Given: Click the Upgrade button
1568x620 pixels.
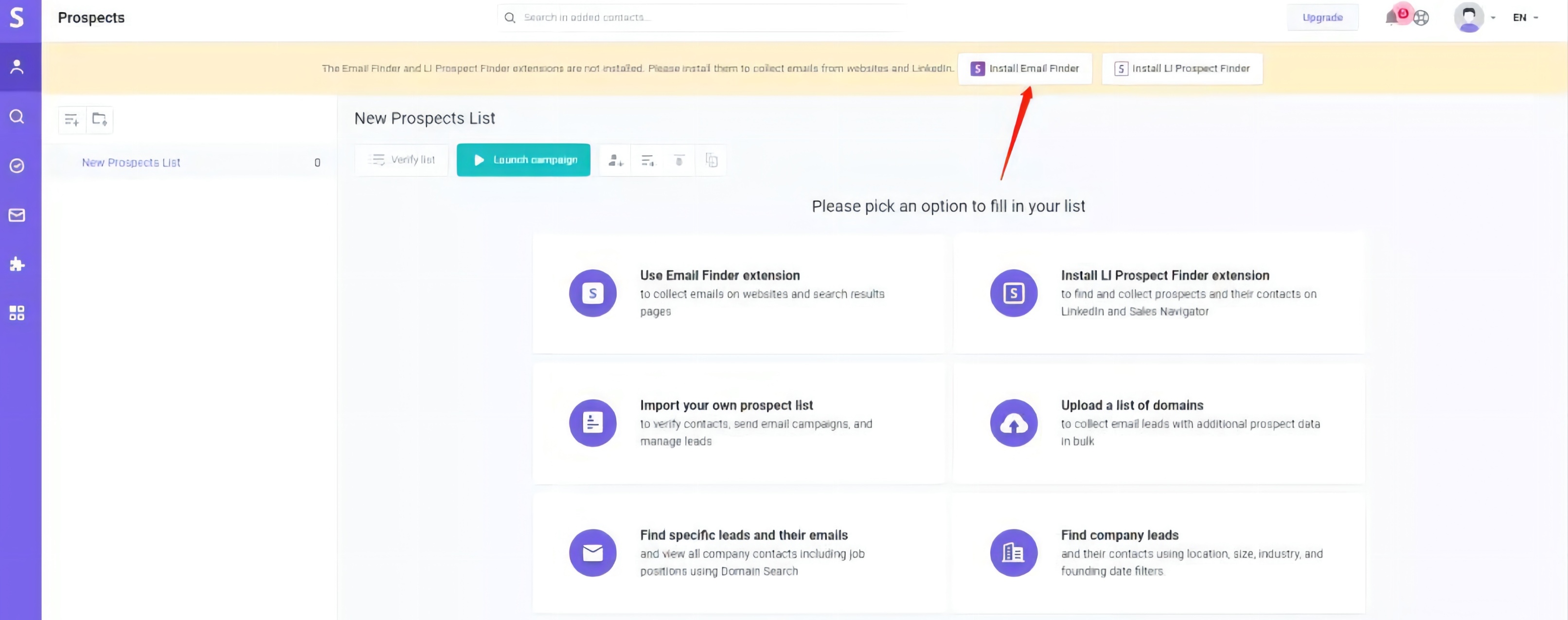Looking at the screenshot, I should 1322,18.
